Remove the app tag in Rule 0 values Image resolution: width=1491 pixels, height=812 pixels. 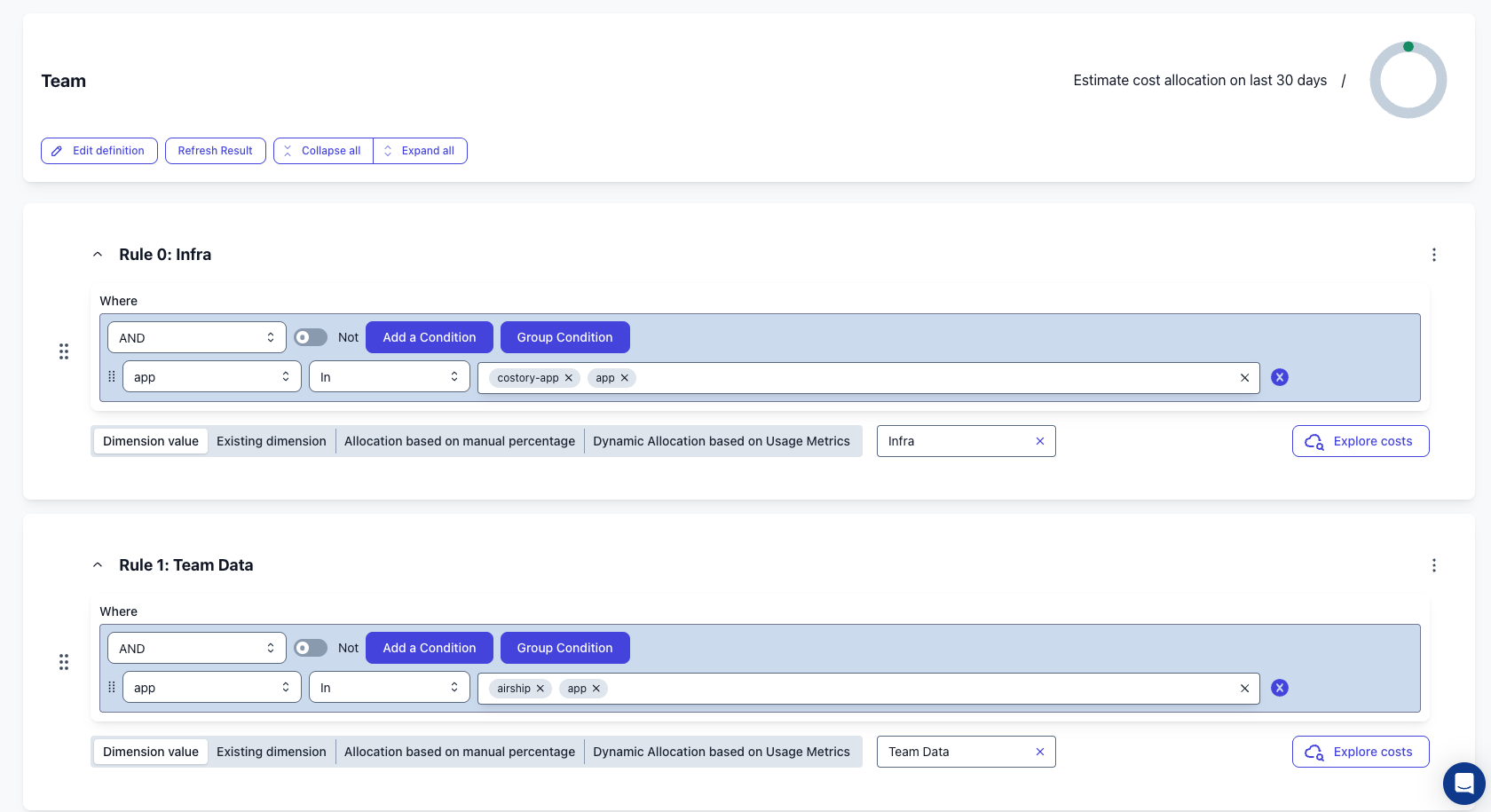[625, 378]
